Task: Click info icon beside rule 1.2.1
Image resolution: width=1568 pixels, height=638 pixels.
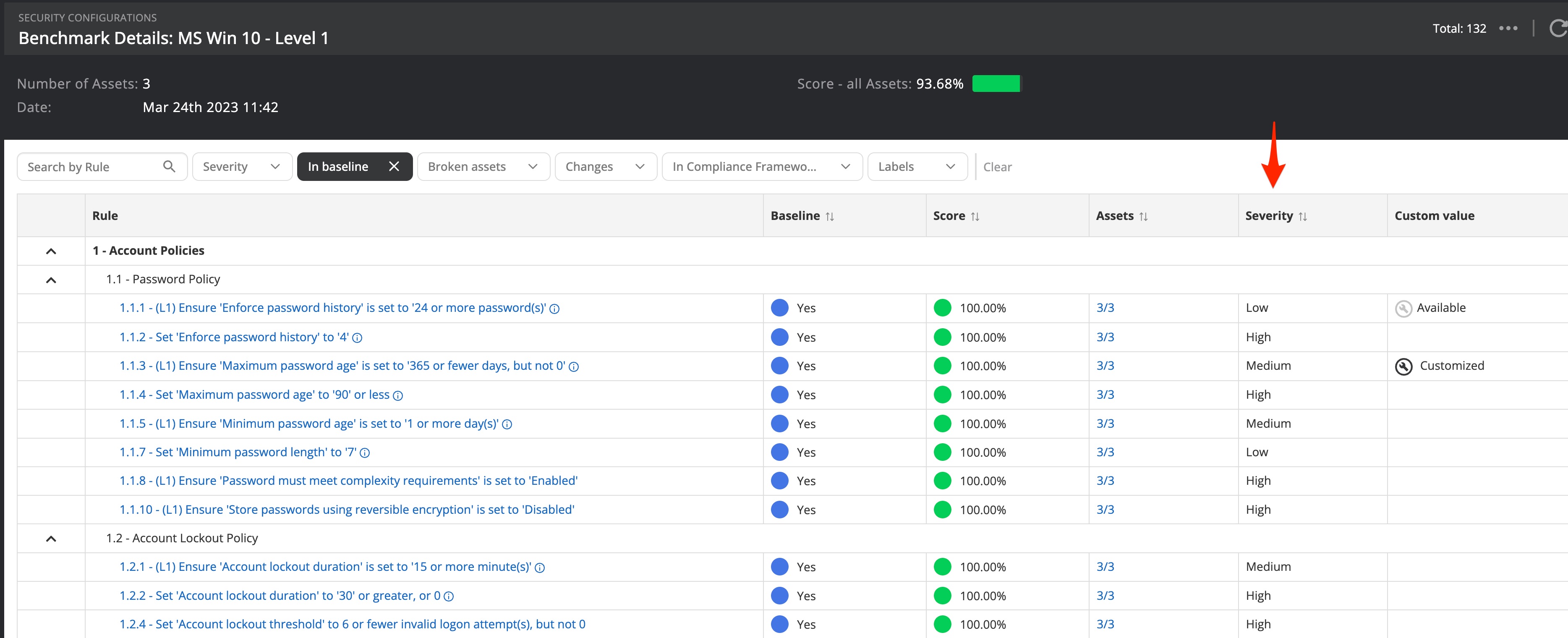Action: coord(539,567)
